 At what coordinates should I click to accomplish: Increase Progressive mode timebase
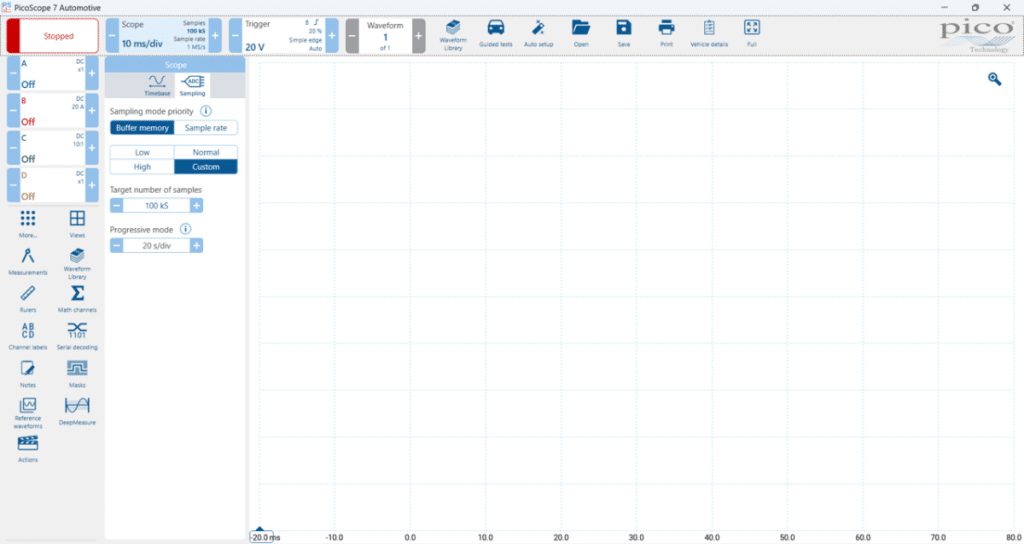pos(196,246)
